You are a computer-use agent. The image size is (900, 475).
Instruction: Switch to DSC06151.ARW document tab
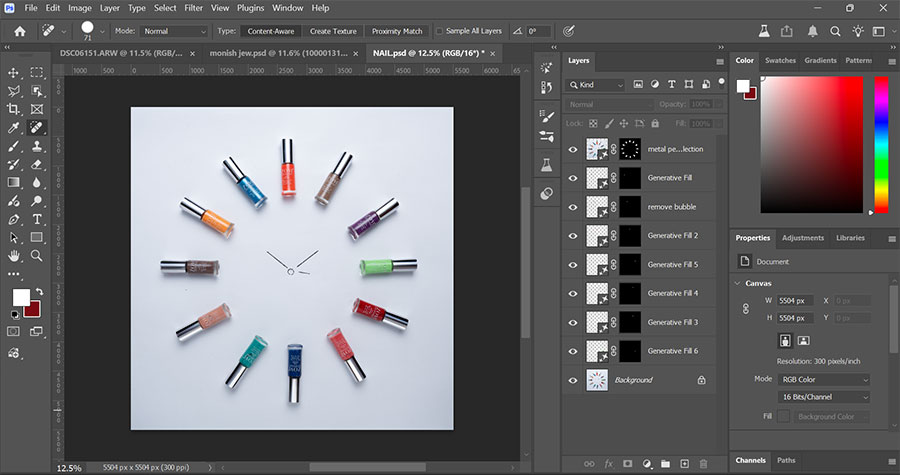121,53
